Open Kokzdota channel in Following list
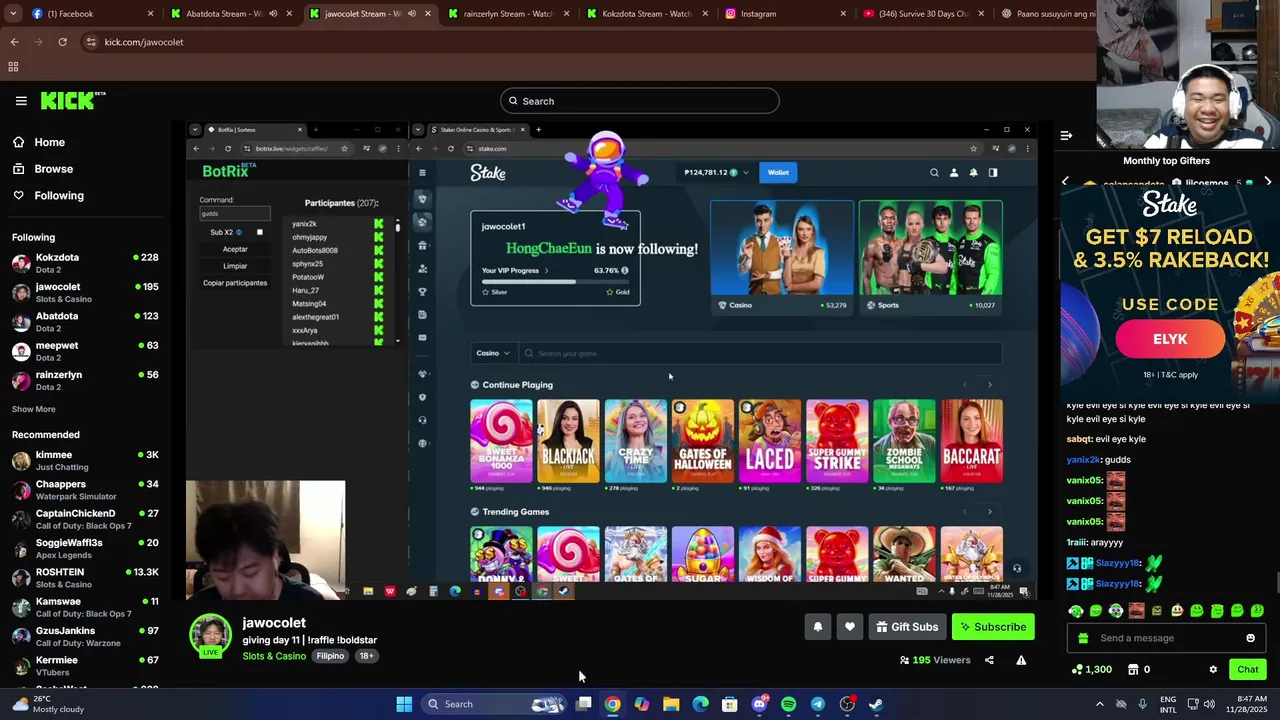The image size is (1280, 720). (85, 264)
